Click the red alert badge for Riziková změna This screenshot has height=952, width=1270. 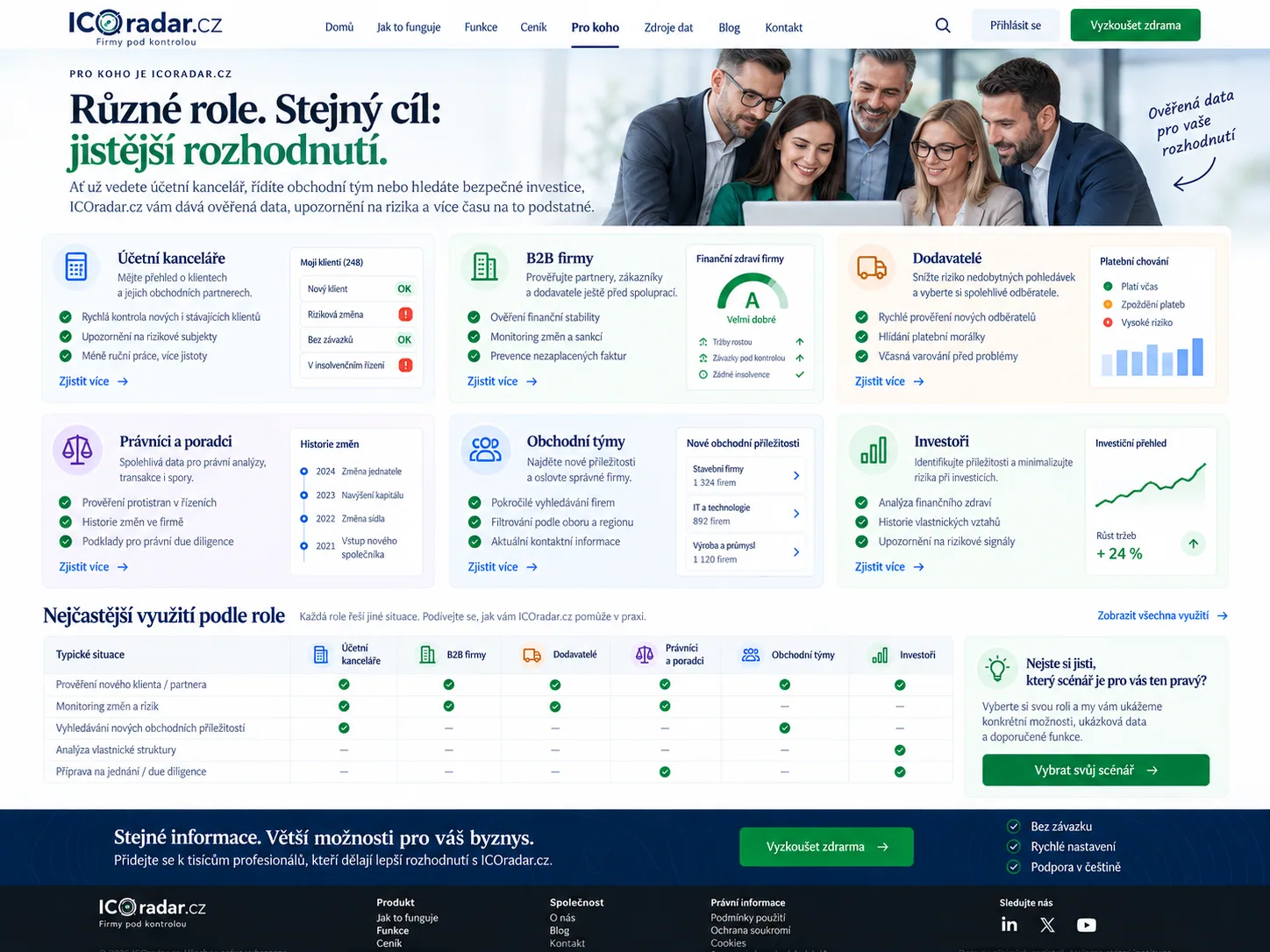[405, 314]
